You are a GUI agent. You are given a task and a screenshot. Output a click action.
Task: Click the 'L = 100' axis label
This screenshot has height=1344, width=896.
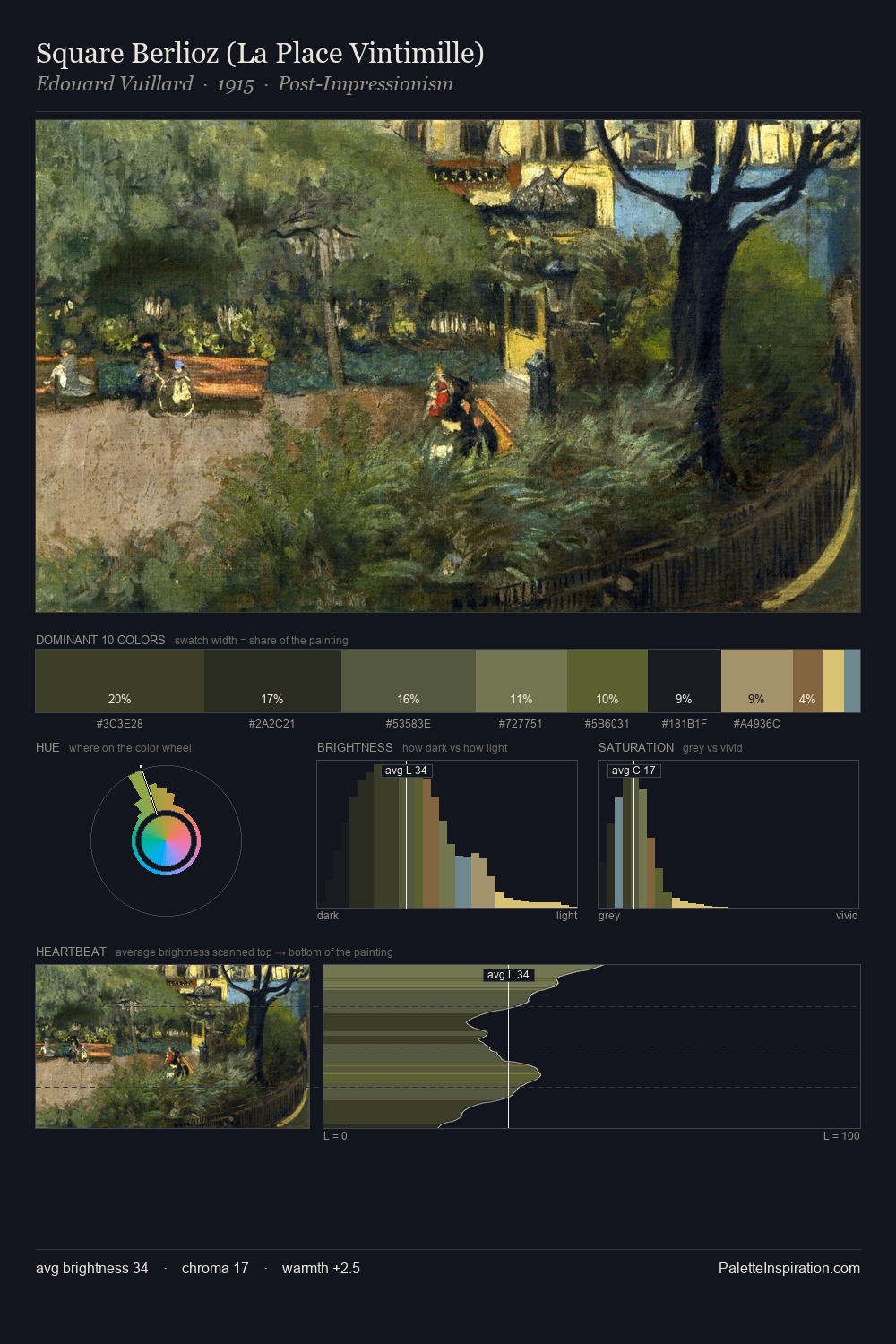841,1136
